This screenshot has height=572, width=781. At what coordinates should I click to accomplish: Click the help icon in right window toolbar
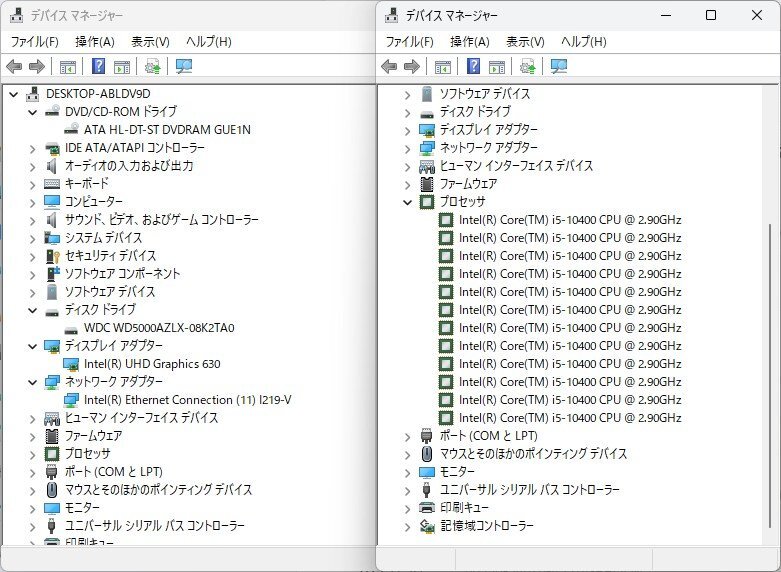(x=474, y=67)
